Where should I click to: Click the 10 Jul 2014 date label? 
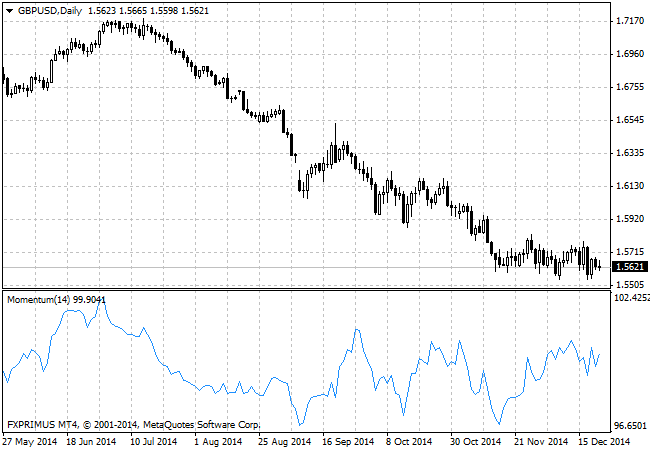tap(152, 441)
